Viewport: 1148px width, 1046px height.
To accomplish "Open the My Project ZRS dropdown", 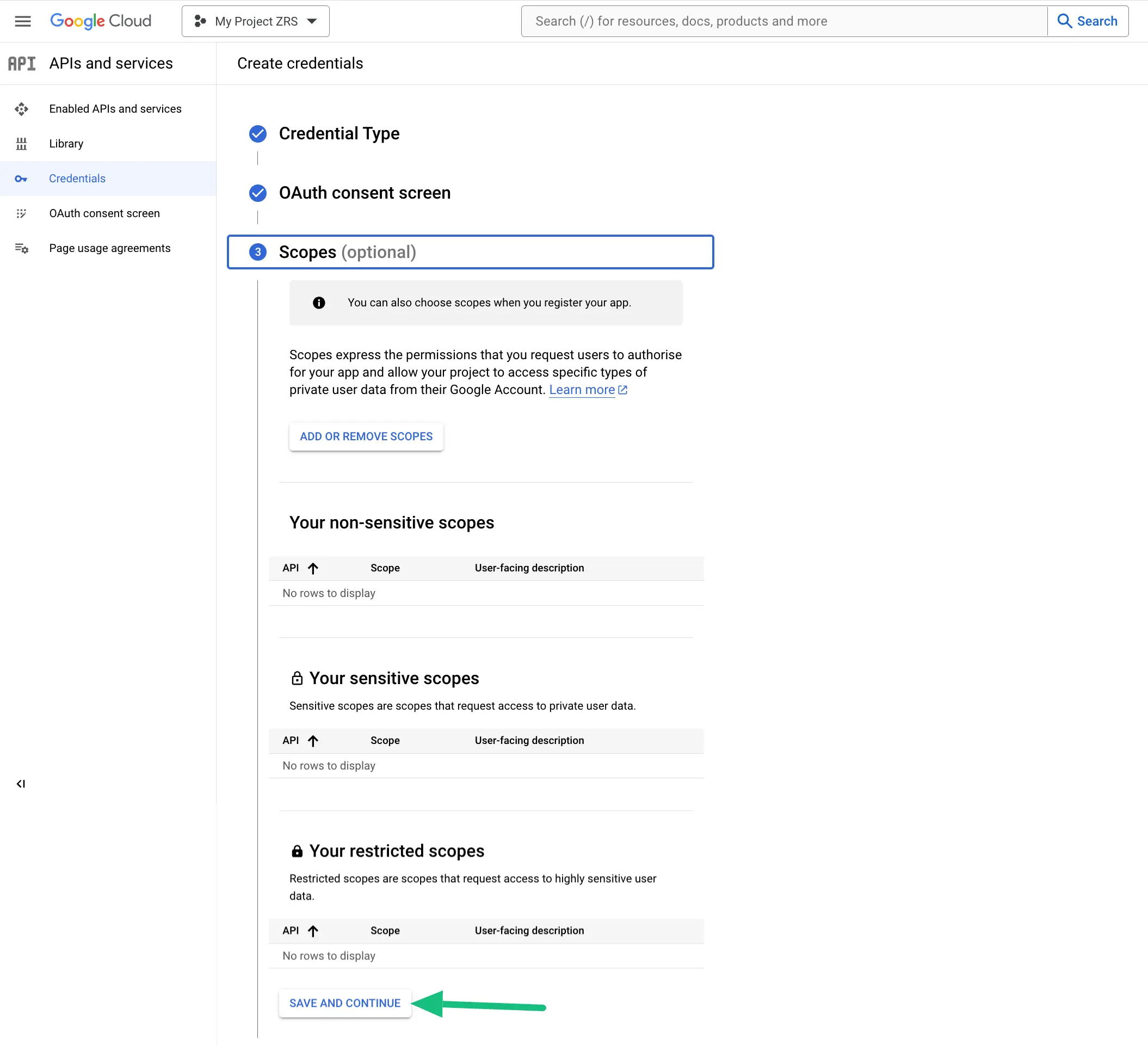I will tap(256, 21).
